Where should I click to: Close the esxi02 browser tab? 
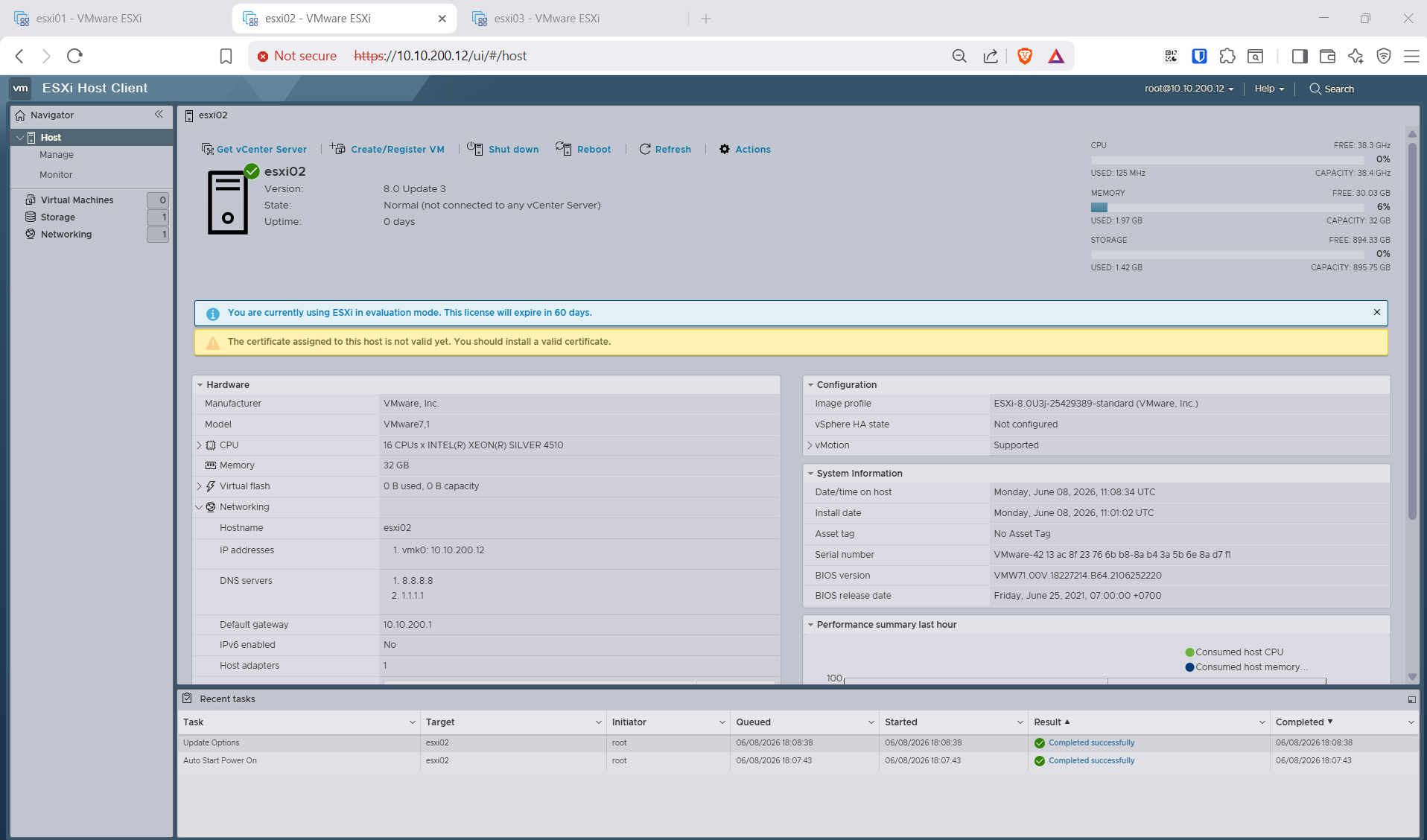[442, 19]
